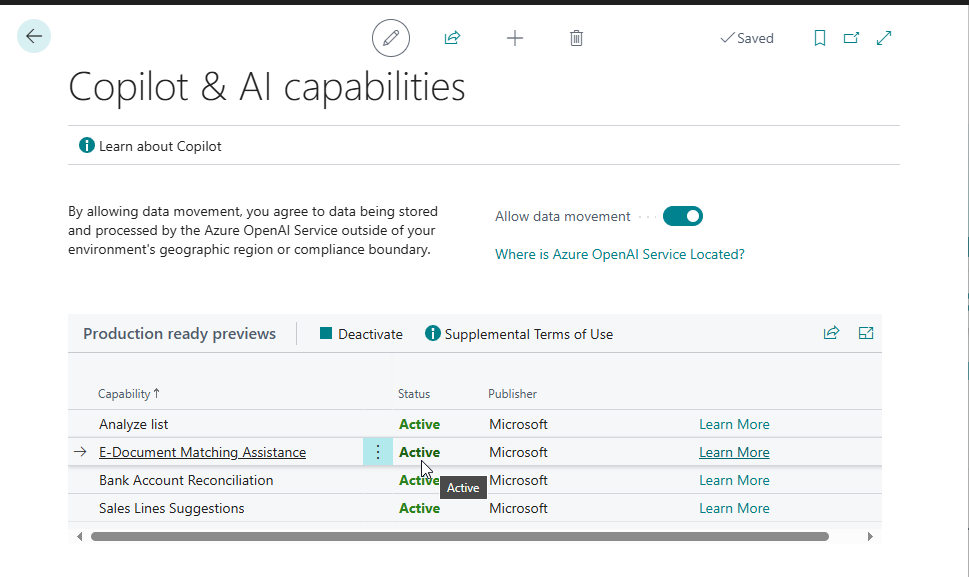Click the Publisher column header
969x577 pixels.
(512, 394)
